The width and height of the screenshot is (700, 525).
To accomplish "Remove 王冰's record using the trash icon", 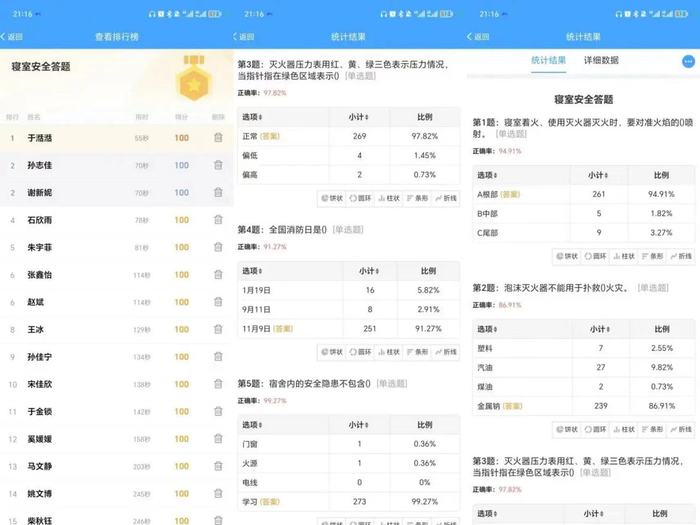I will pos(218,329).
